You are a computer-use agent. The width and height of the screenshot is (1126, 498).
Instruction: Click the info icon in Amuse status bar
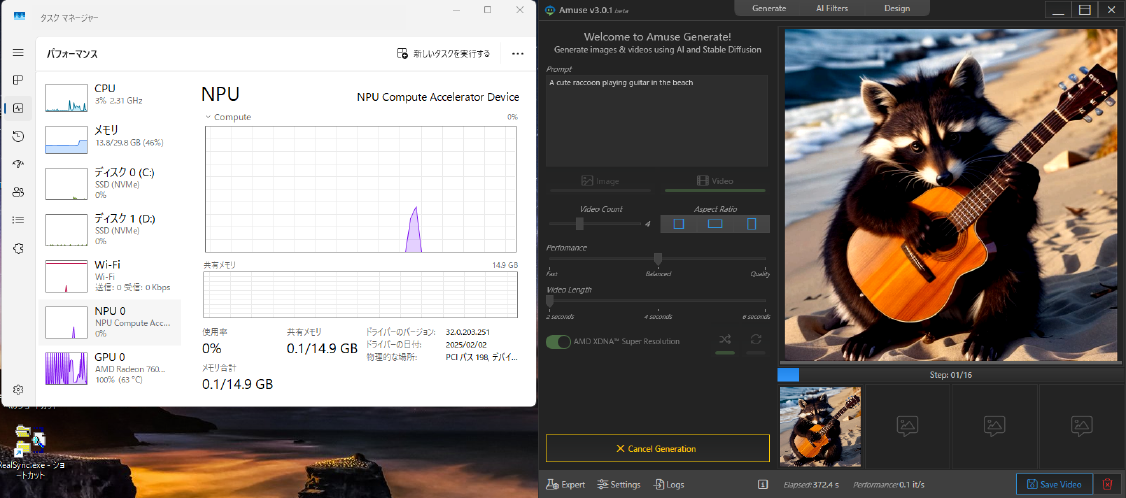(x=763, y=484)
